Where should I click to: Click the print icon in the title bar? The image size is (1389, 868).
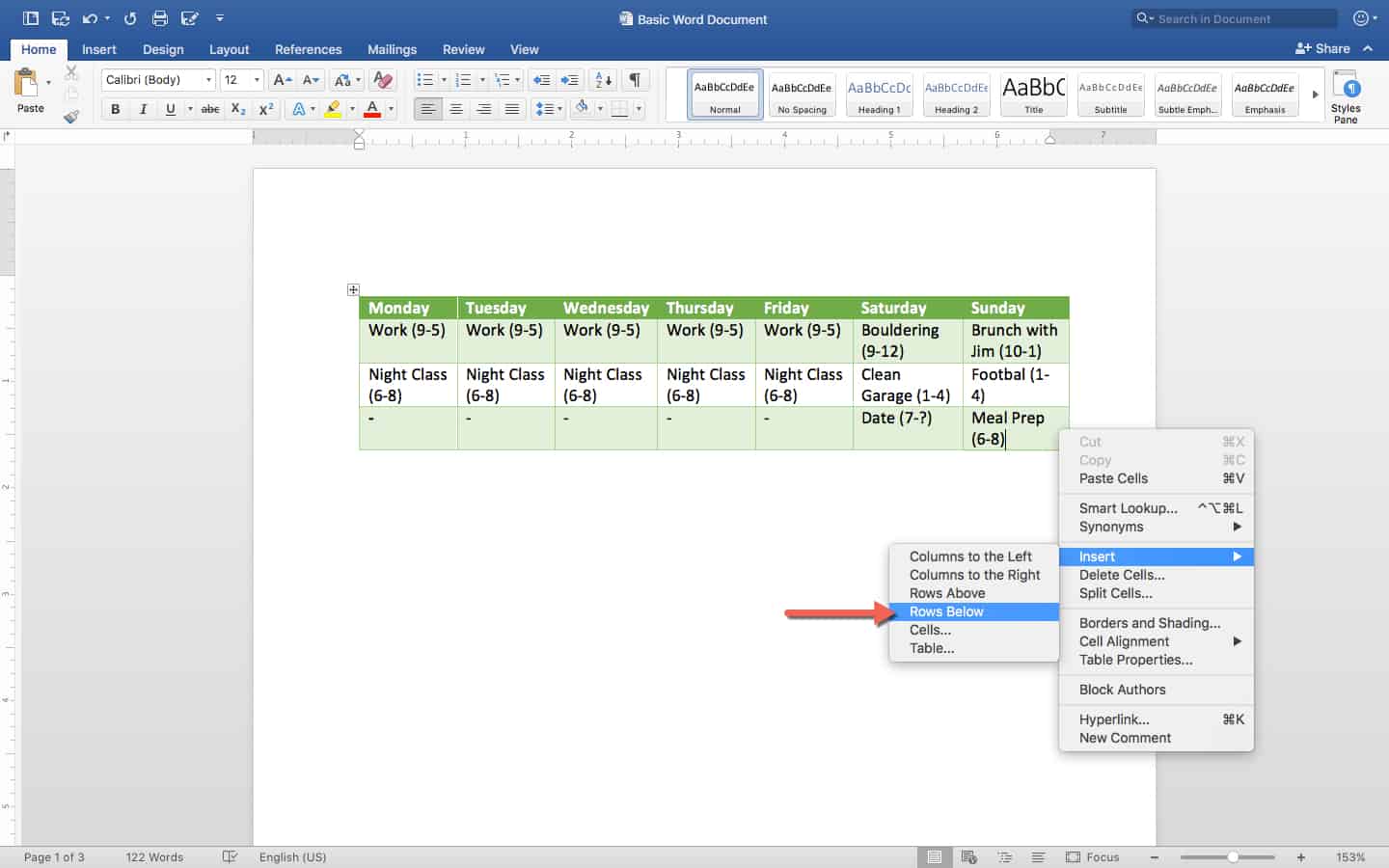(160, 18)
